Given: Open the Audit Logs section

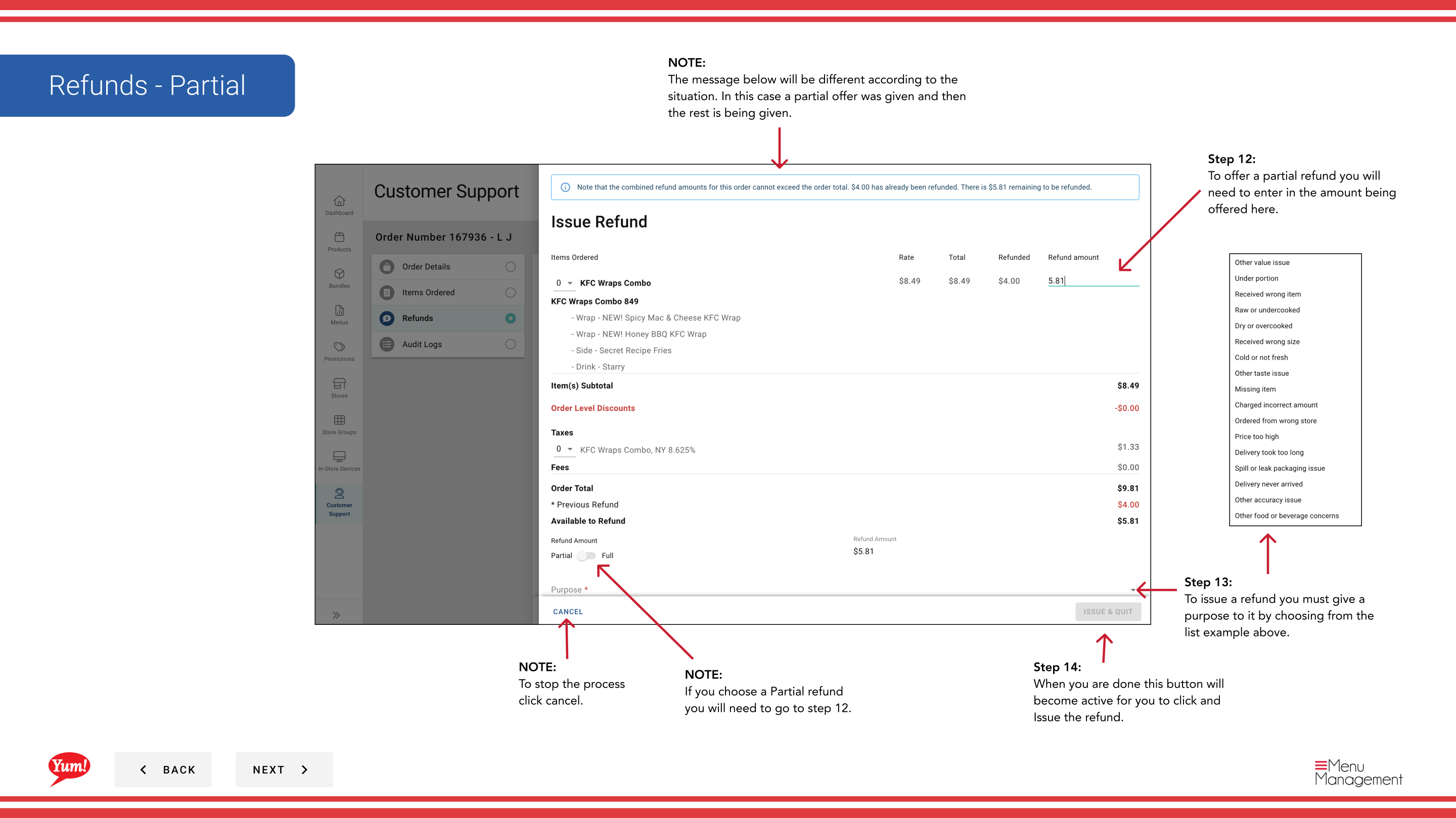Looking at the screenshot, I should [447, 344].
